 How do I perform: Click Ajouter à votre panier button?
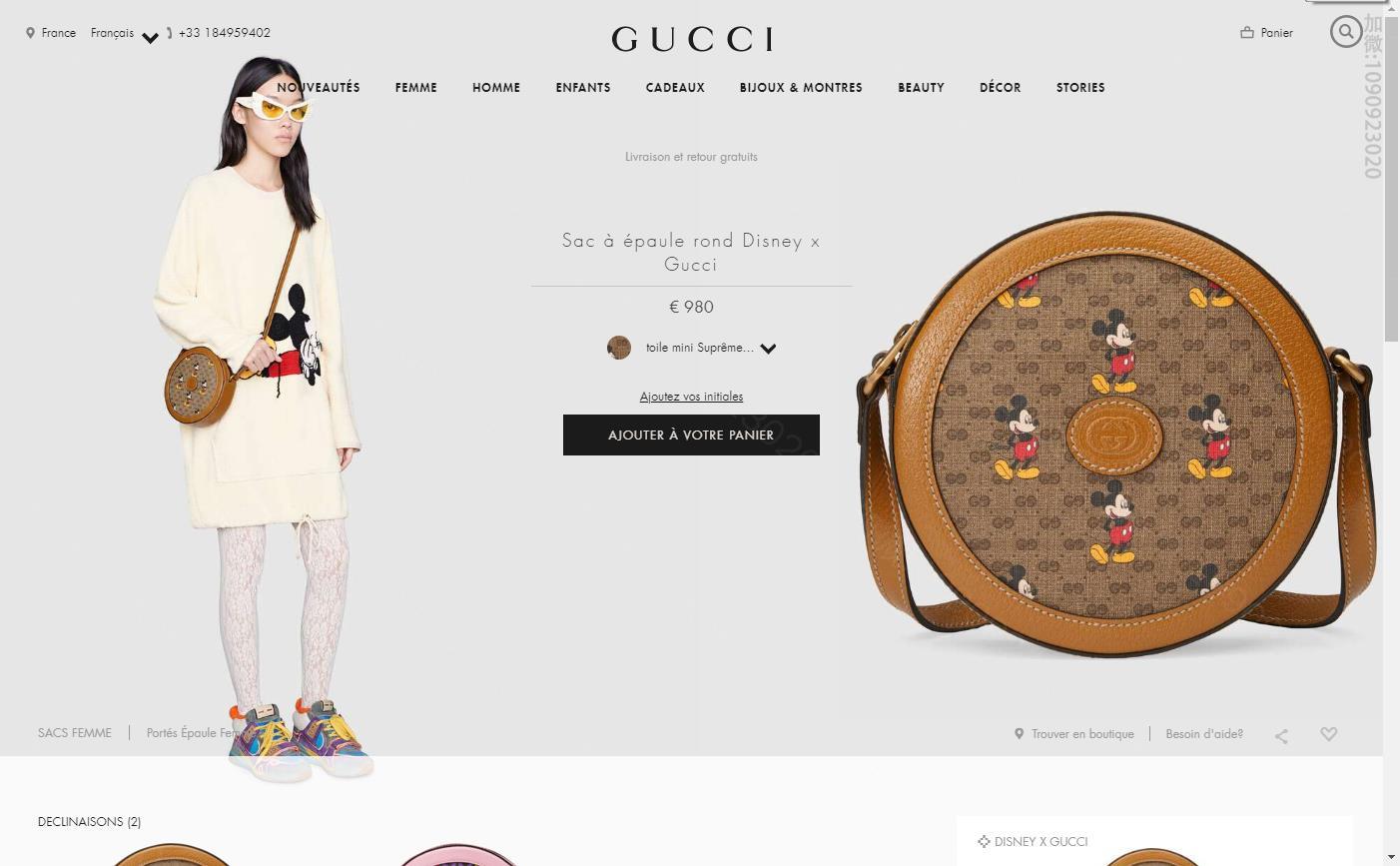(x=691, y=435)
